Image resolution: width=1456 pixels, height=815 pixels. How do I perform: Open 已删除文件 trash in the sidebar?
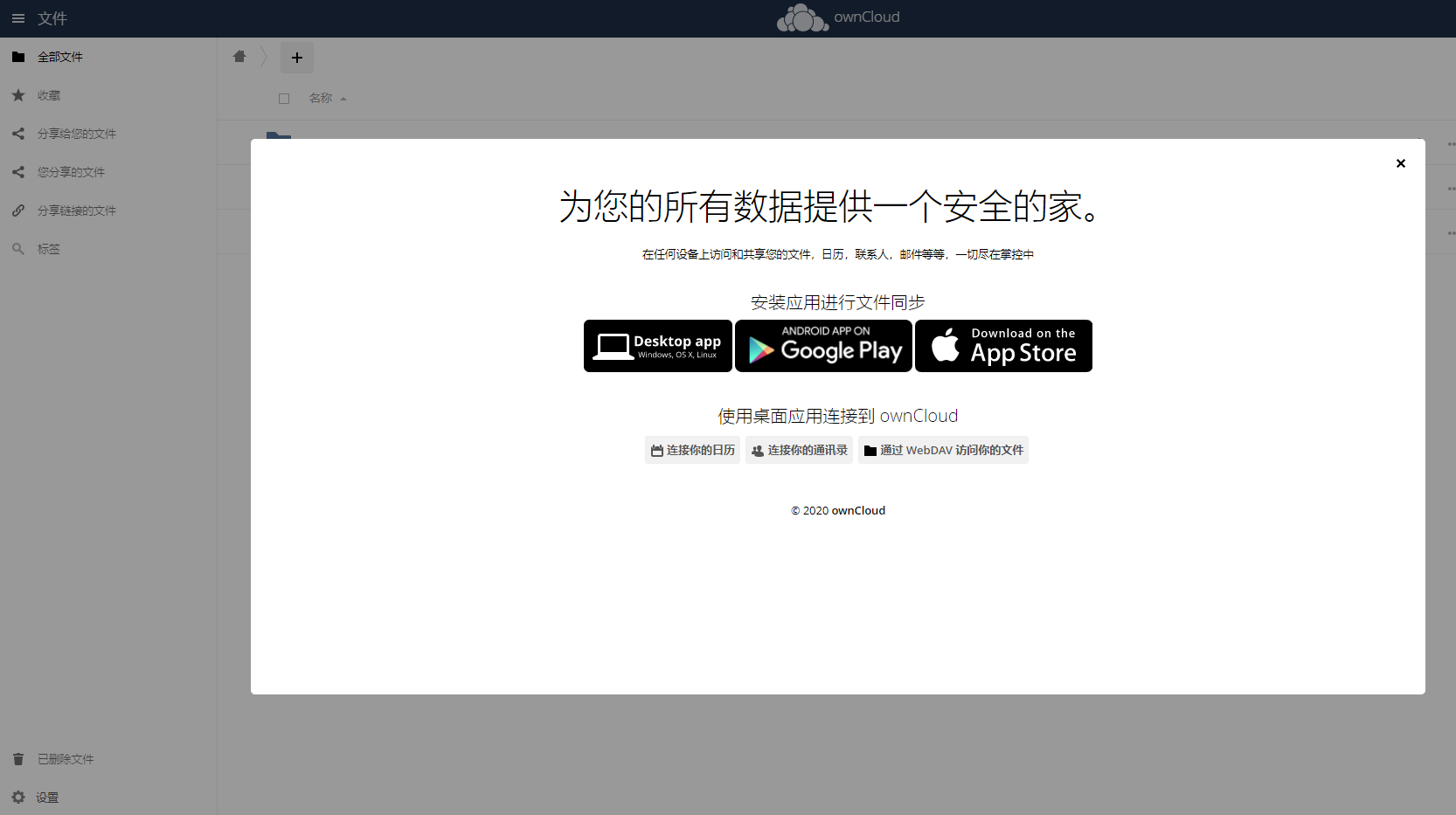pos(108,759)
